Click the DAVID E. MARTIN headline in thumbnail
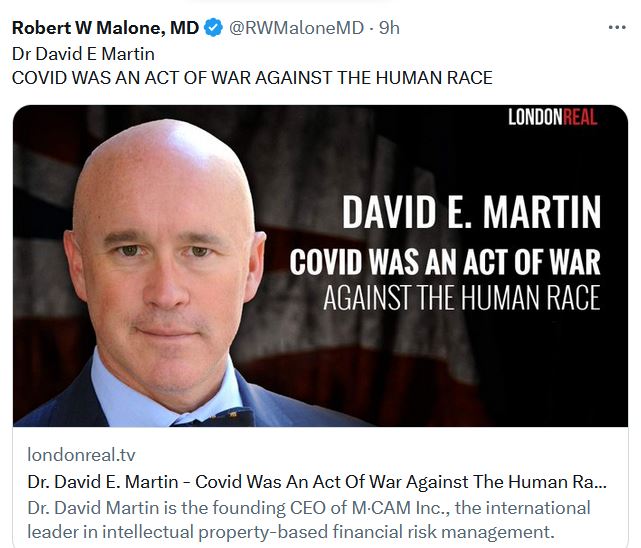 click(x=471, y=212)
